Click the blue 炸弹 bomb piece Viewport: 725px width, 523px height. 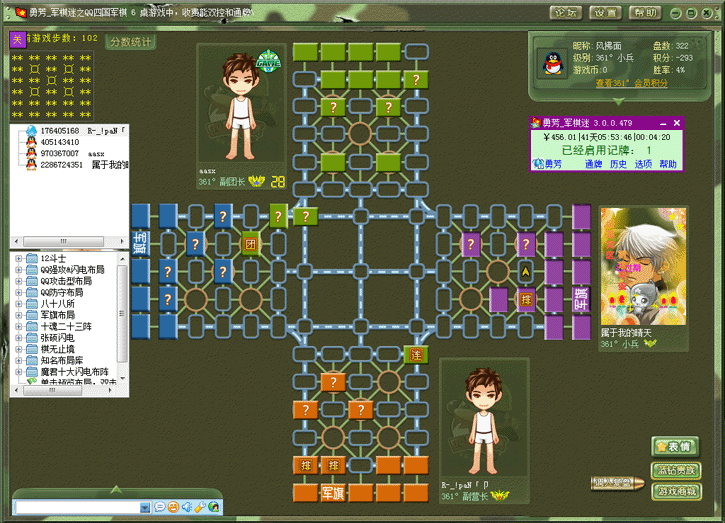tap(140, 243)
